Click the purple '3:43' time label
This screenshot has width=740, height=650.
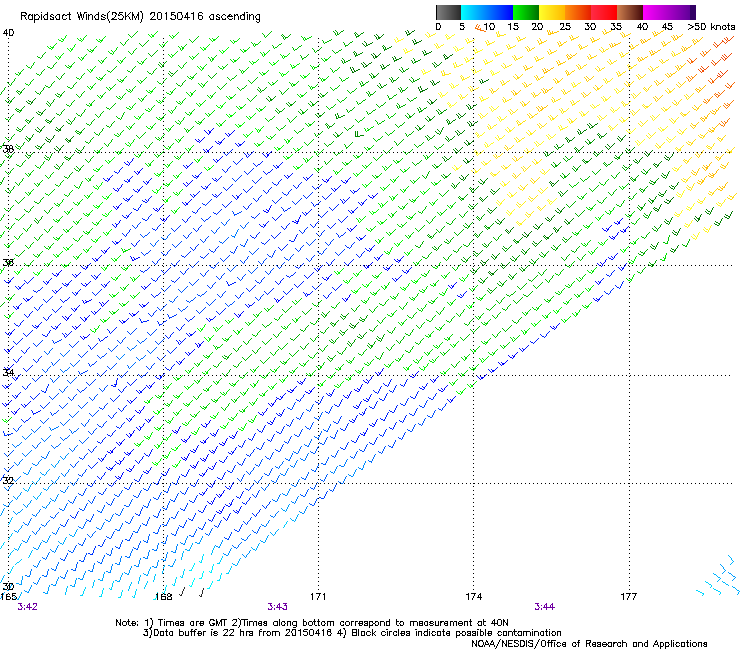point(278,607)
